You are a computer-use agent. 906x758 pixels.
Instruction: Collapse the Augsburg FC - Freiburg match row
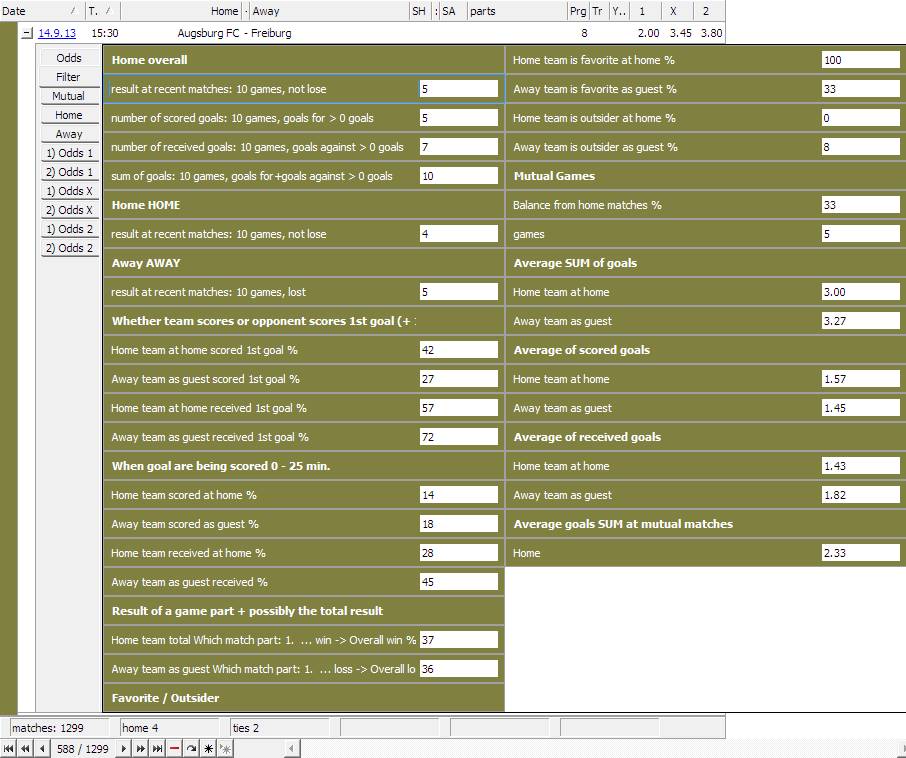(x=27, y=34)
